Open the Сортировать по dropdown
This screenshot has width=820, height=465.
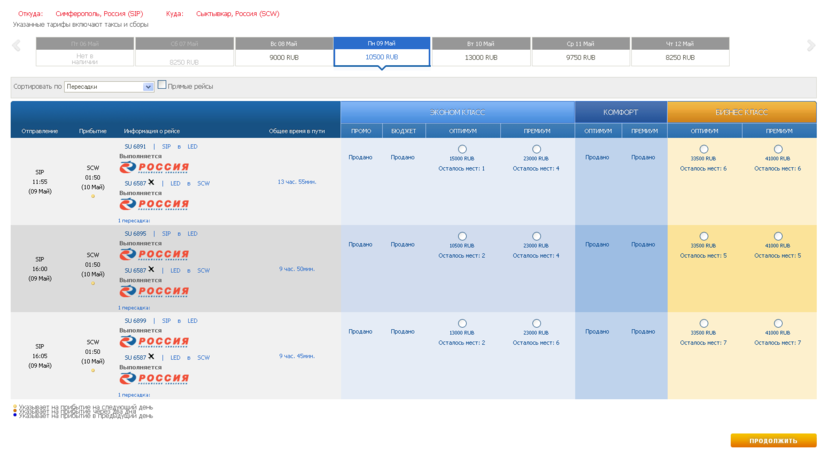click(149, 87)
